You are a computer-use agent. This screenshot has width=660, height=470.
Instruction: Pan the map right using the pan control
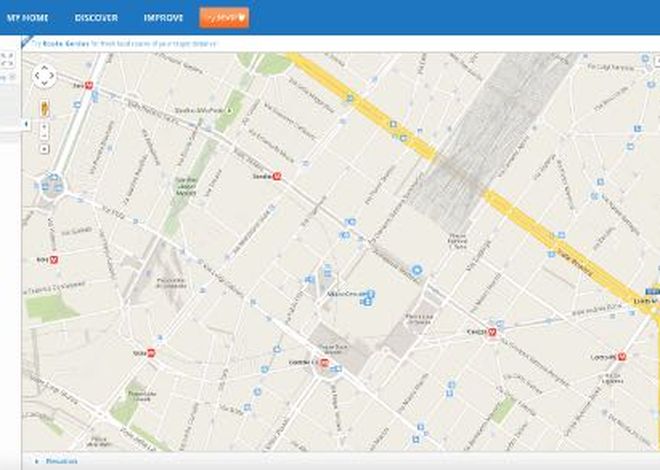point(52,76)
